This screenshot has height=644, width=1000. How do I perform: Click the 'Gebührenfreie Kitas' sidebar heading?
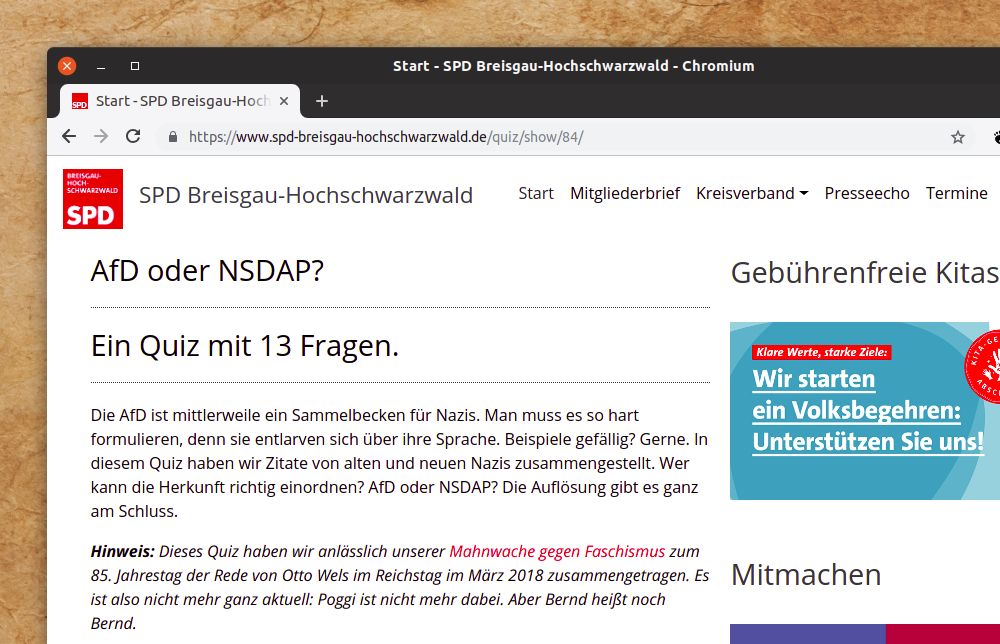[x=865, y=273]
